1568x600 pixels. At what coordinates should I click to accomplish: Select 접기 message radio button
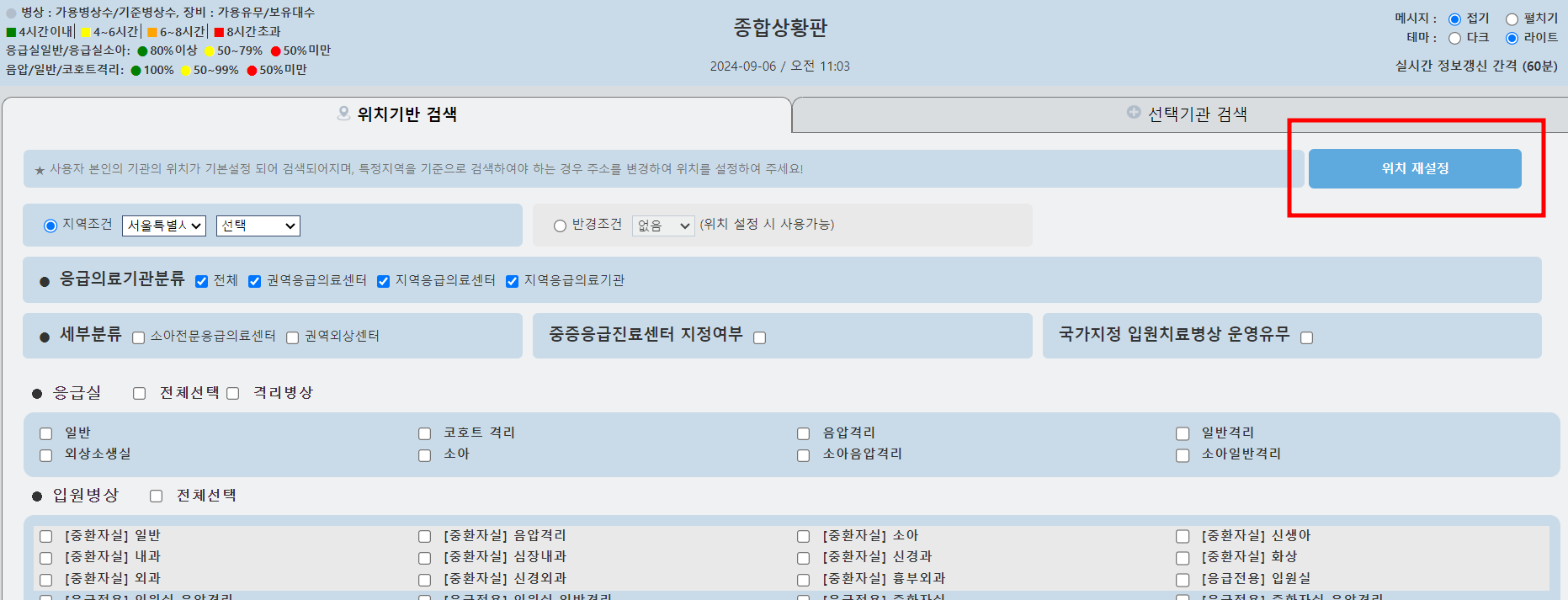1454,19
